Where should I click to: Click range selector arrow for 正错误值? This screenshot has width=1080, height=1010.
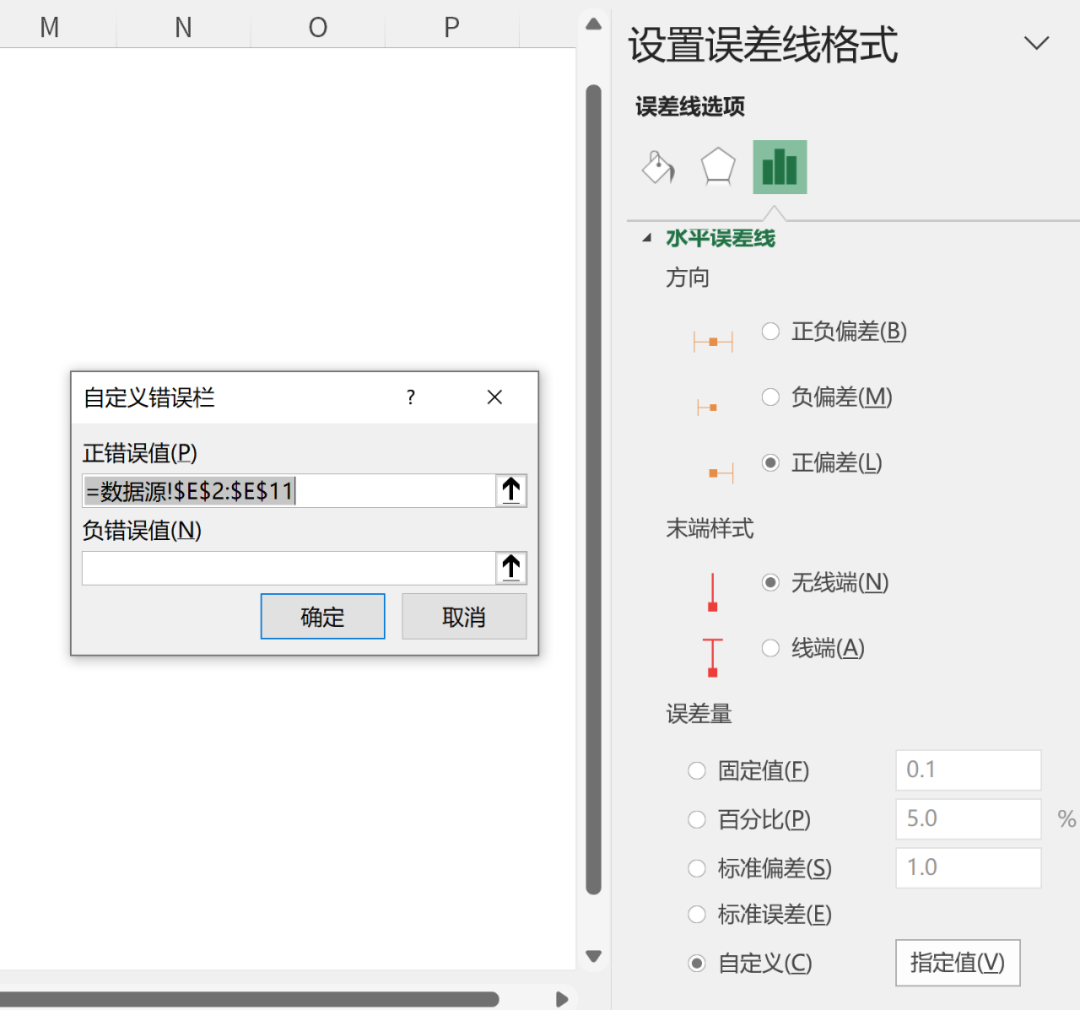[x=511, y=490]
